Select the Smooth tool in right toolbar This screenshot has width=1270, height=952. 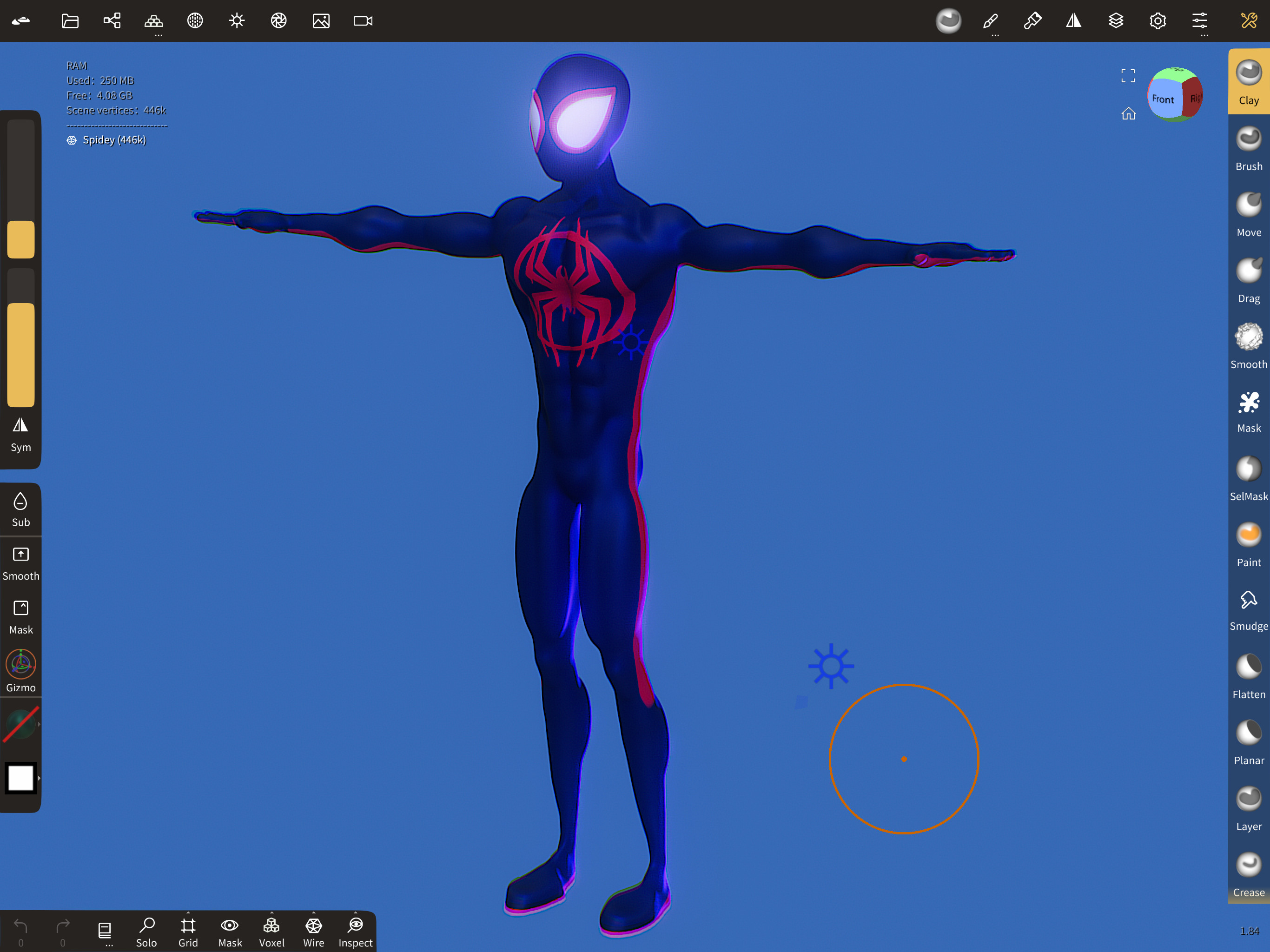1249,346
